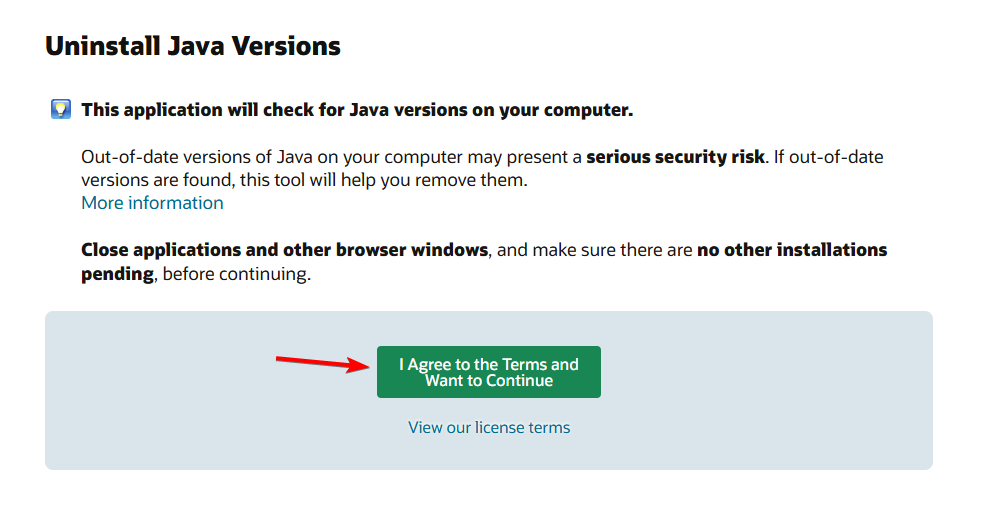Select the Uninstall Java Versions heading
Screen dimensions: 982x505
193,46
